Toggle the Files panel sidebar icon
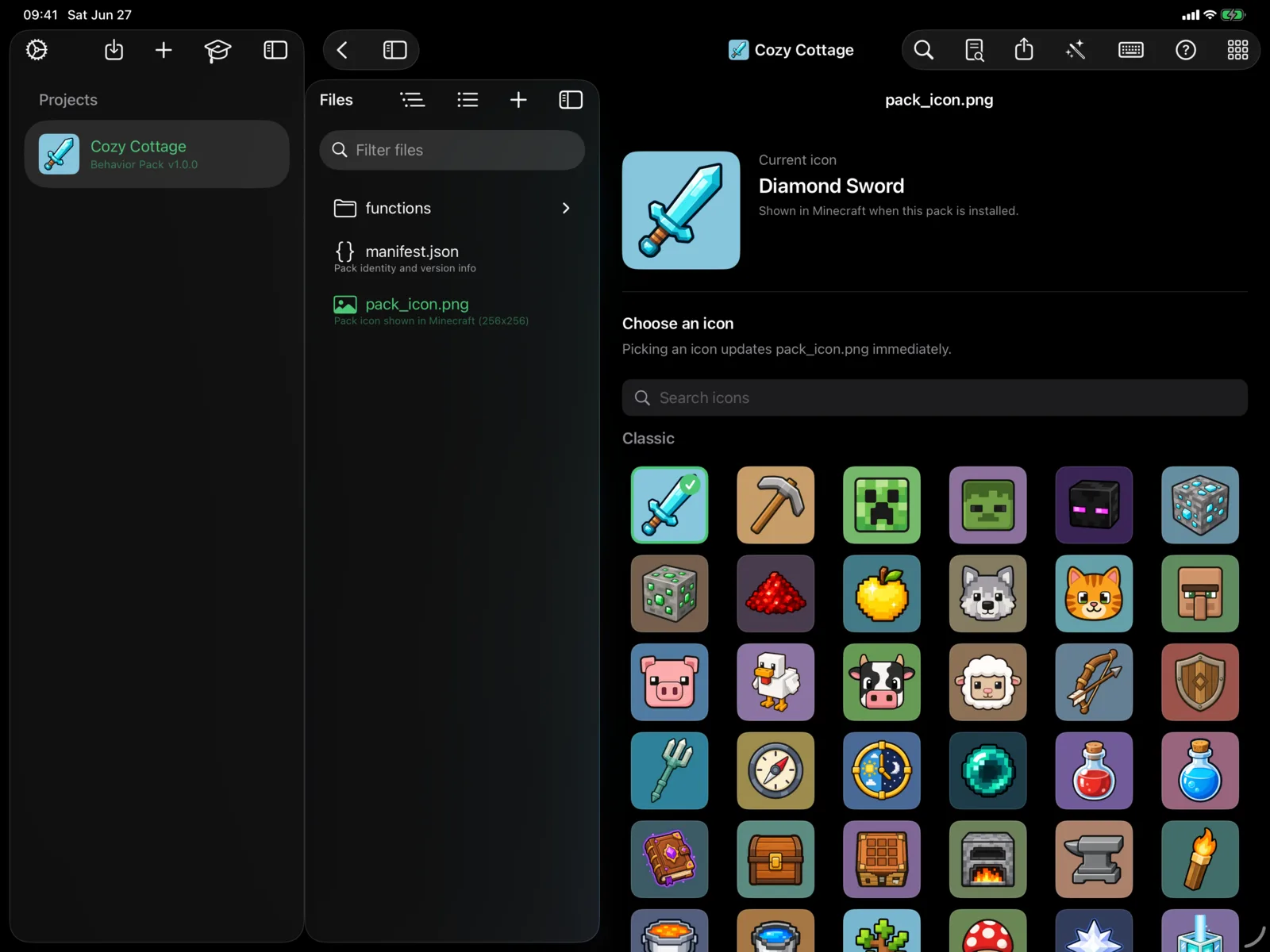This screenshot has height=952, width=1270. point(571,100)
